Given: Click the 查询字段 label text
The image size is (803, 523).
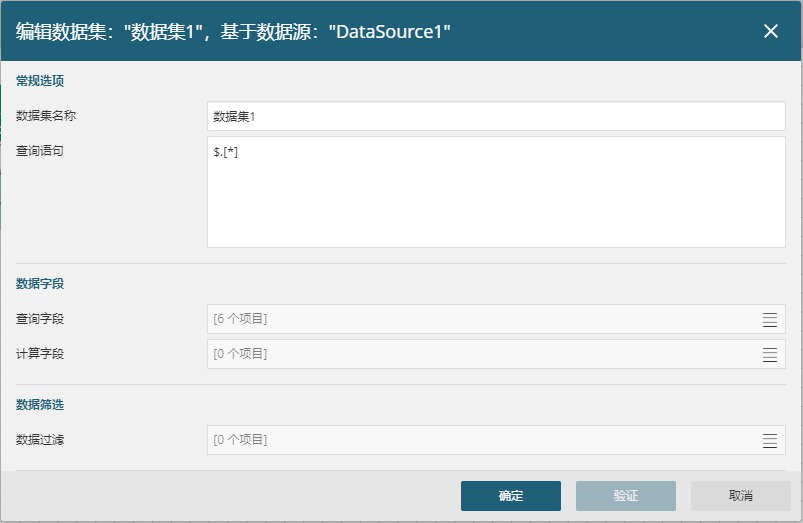Looking at the screenshot, I should coord(40,319).
